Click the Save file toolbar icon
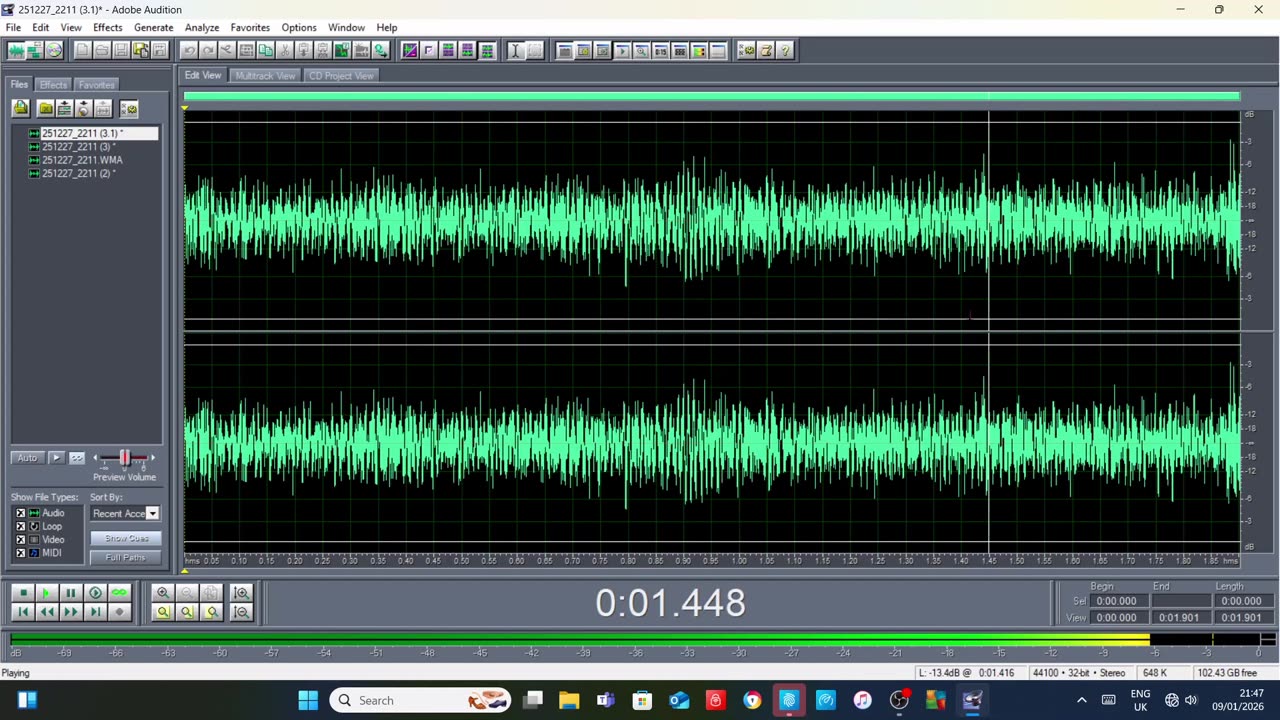 pos(121,50)
